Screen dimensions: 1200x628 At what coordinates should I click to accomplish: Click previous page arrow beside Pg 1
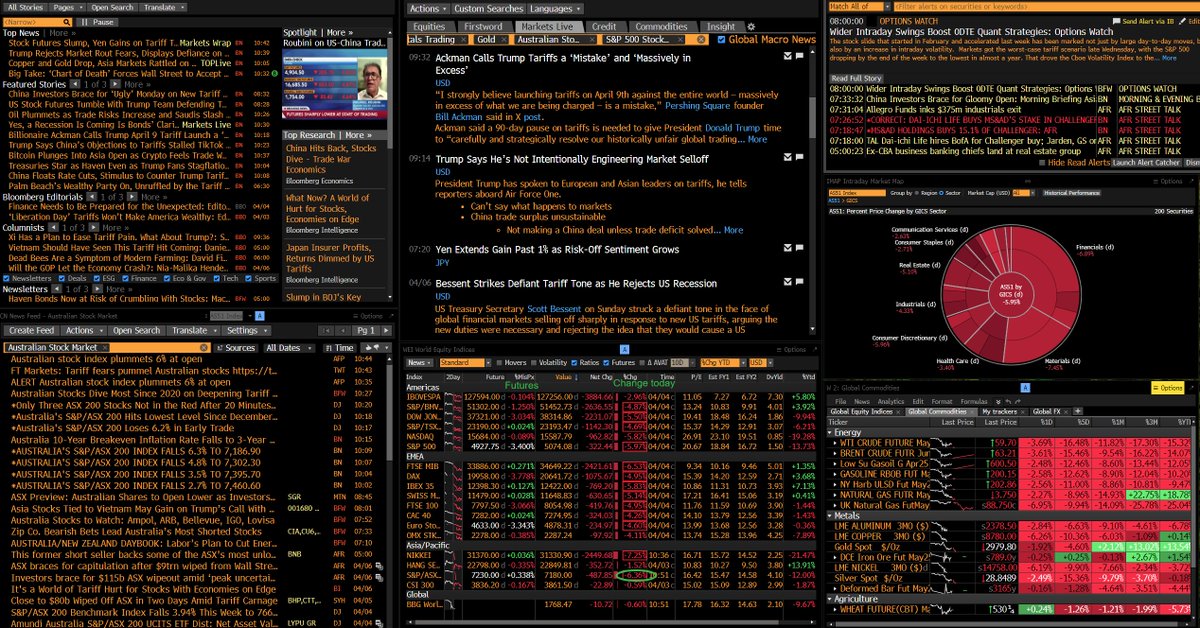point(345,330)
